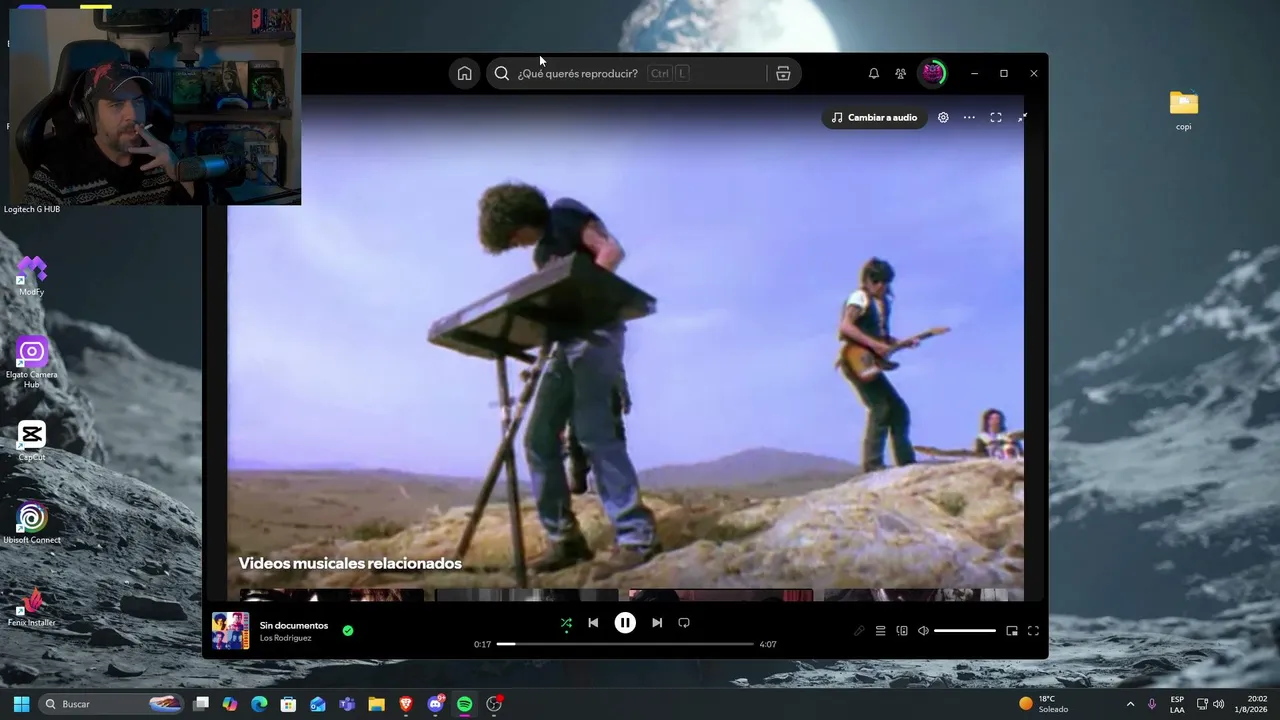Click the magnifier search icon in Spotify
This screenshot has height=720, width=1280.
click(502, 73)
